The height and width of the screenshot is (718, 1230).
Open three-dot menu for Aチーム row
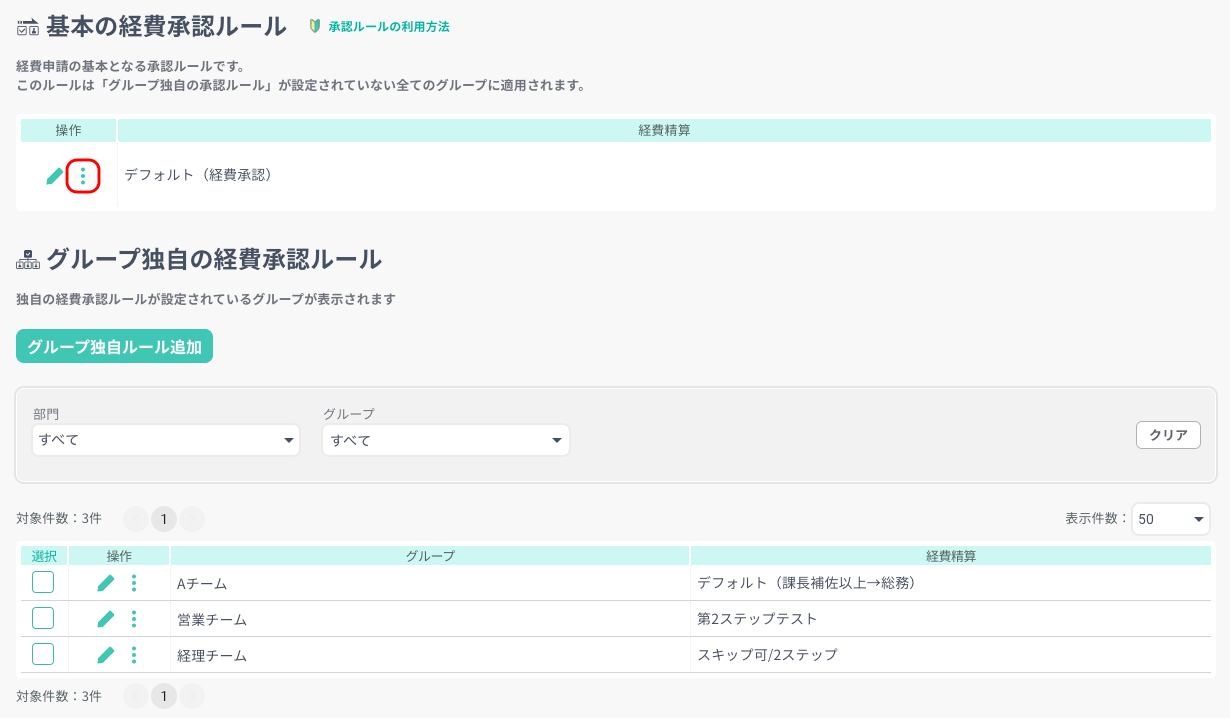click(134, 583)
